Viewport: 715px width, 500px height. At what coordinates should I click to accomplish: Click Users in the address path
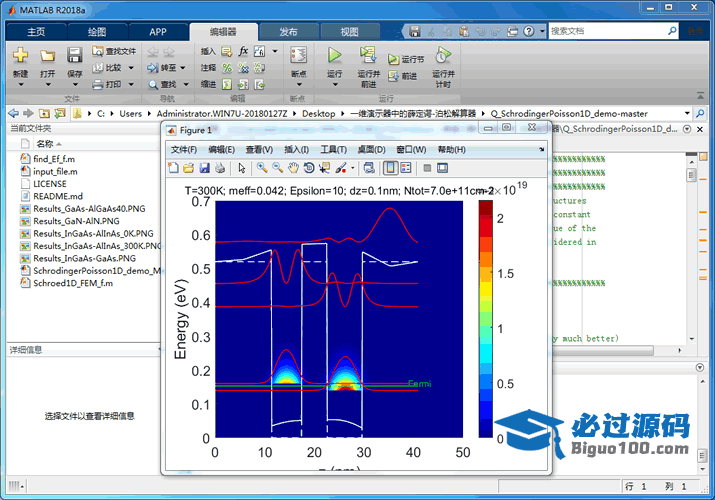coord(130,113)
